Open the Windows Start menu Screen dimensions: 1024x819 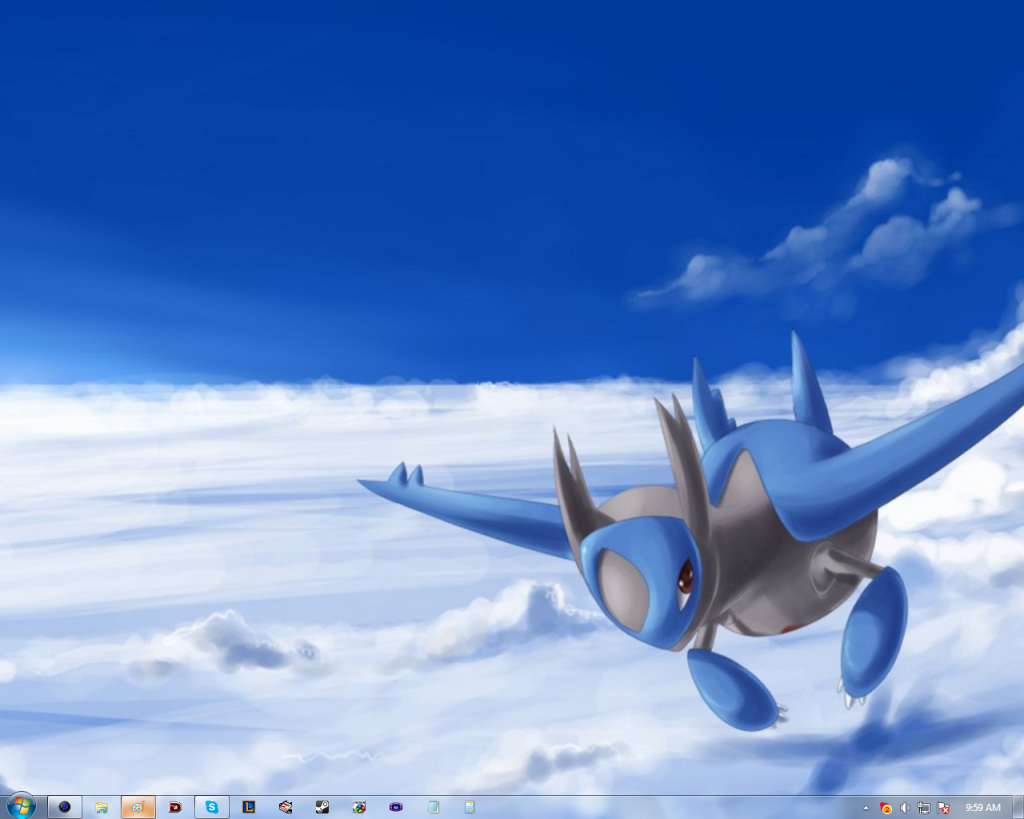pos(20,806)
